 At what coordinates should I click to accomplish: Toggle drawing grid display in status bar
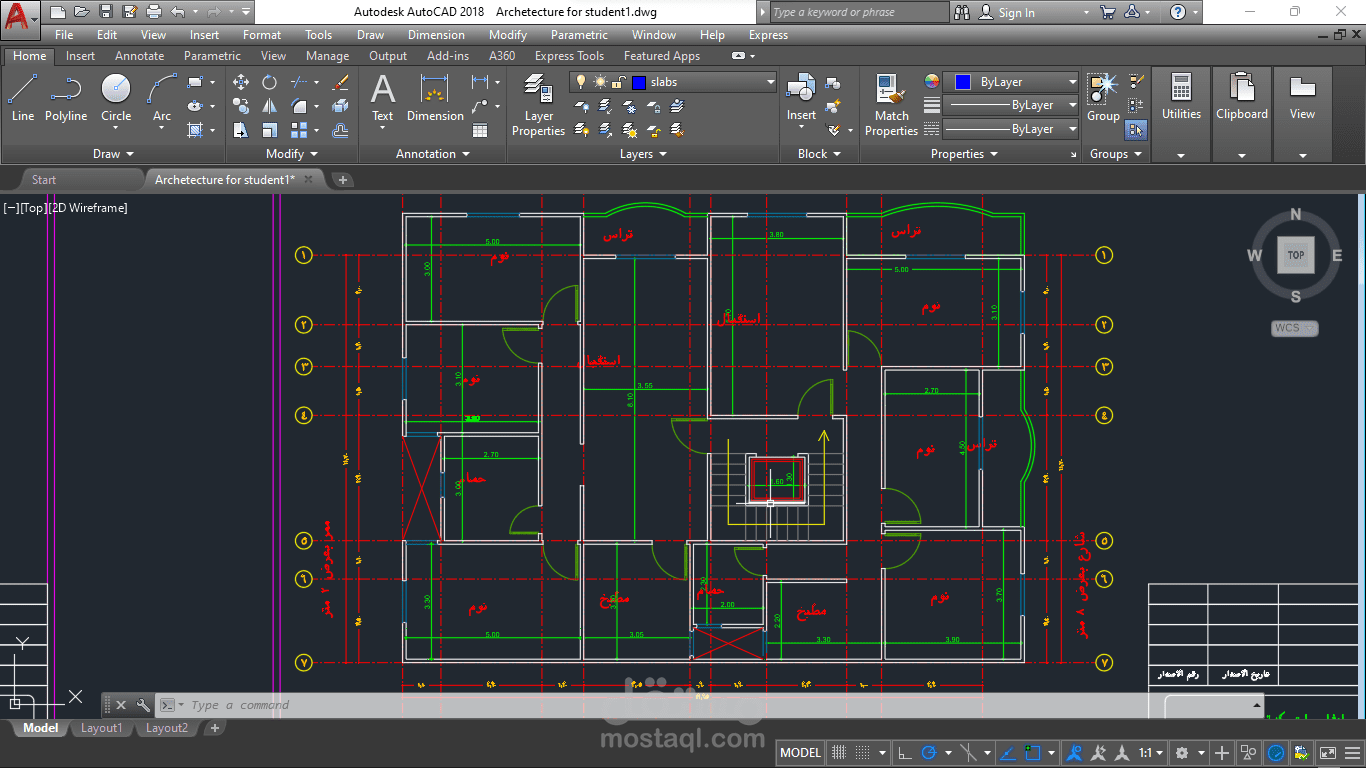(840, 753)
